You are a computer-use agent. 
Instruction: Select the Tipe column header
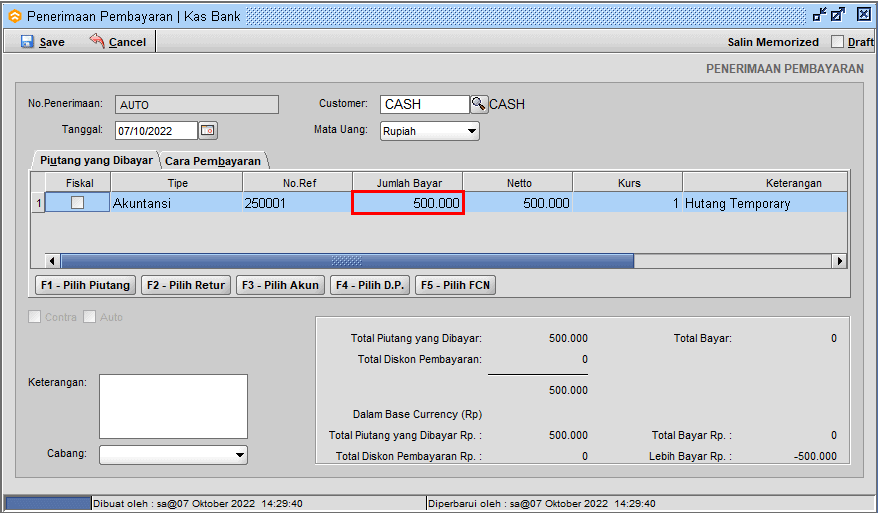(177, 183)
